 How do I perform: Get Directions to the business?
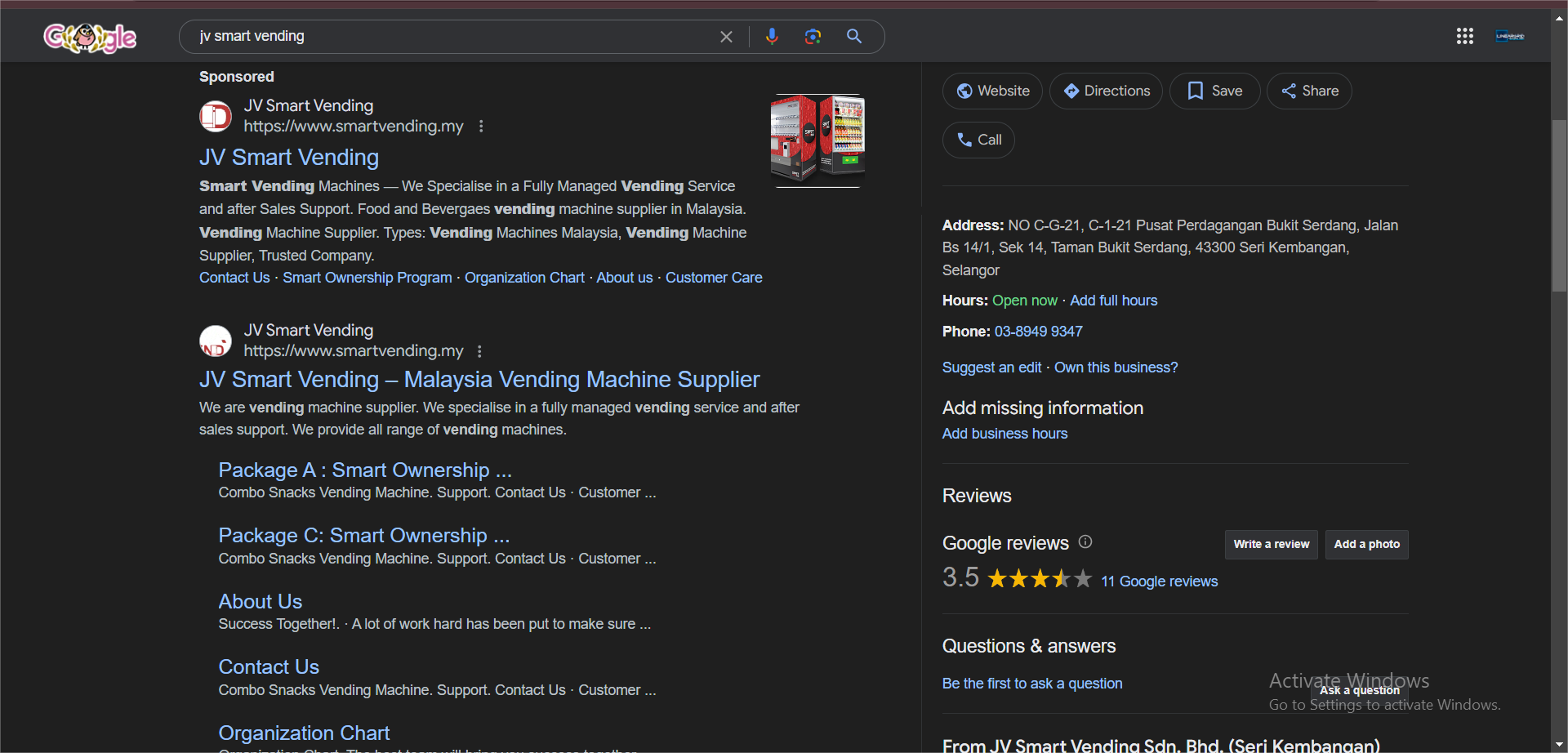click(1106, 91)
